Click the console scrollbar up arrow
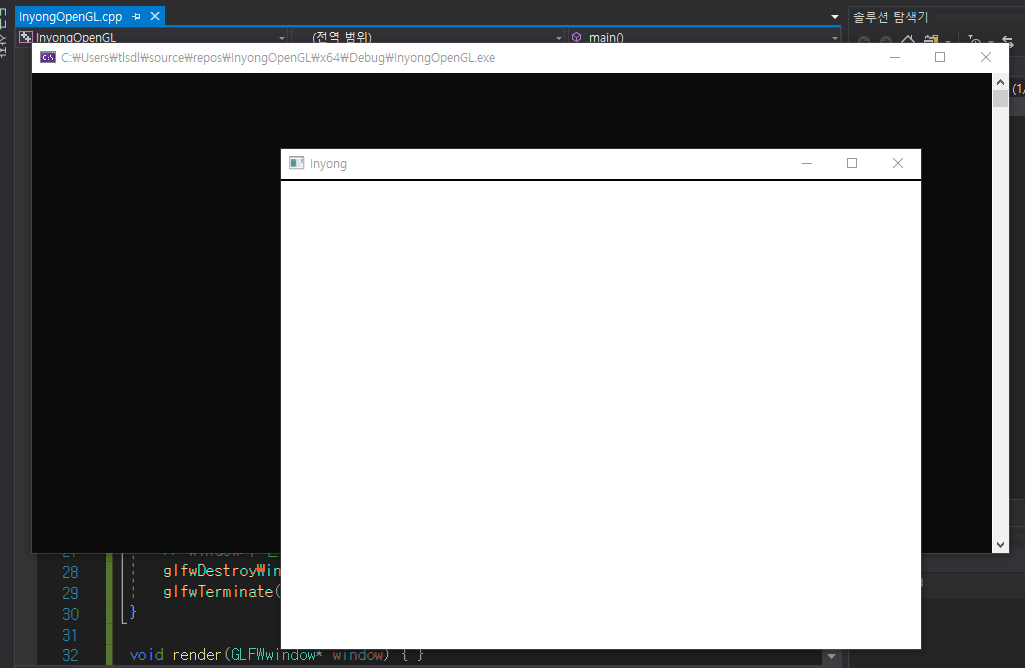The width and height of the screenshot is (1025, 668). (1000, 82)
